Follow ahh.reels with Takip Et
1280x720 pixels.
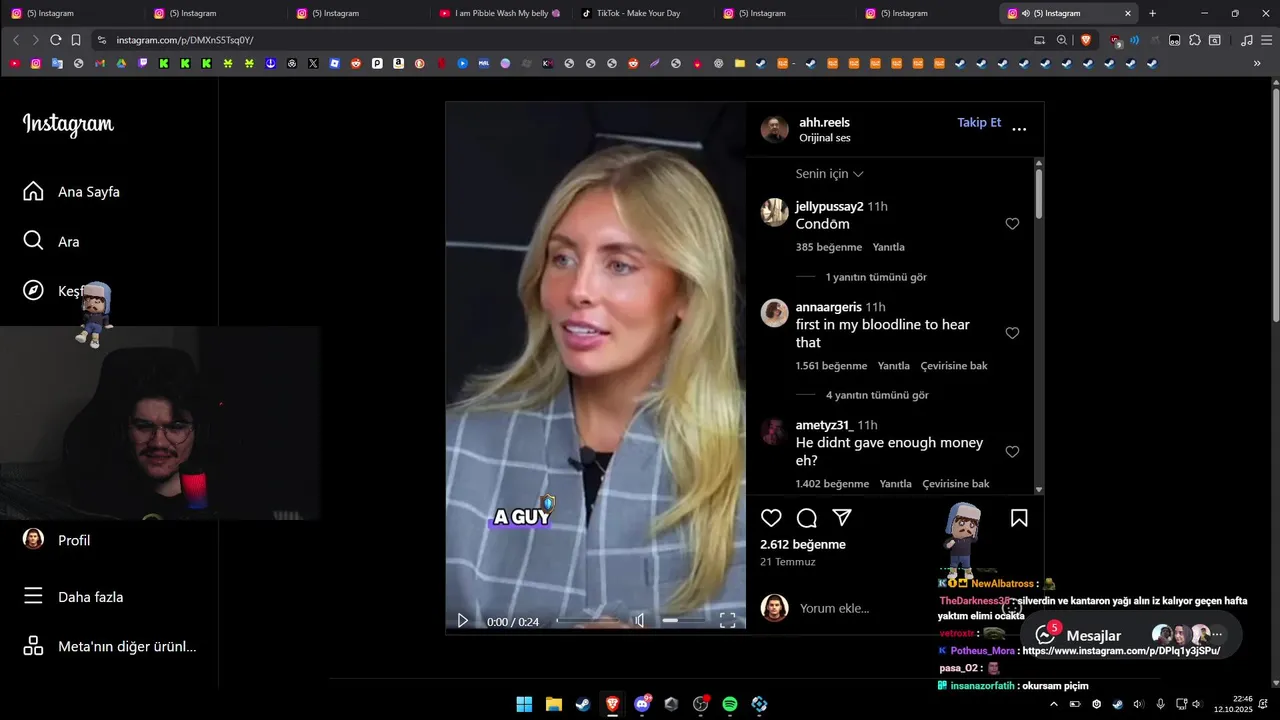pos(979,123)
